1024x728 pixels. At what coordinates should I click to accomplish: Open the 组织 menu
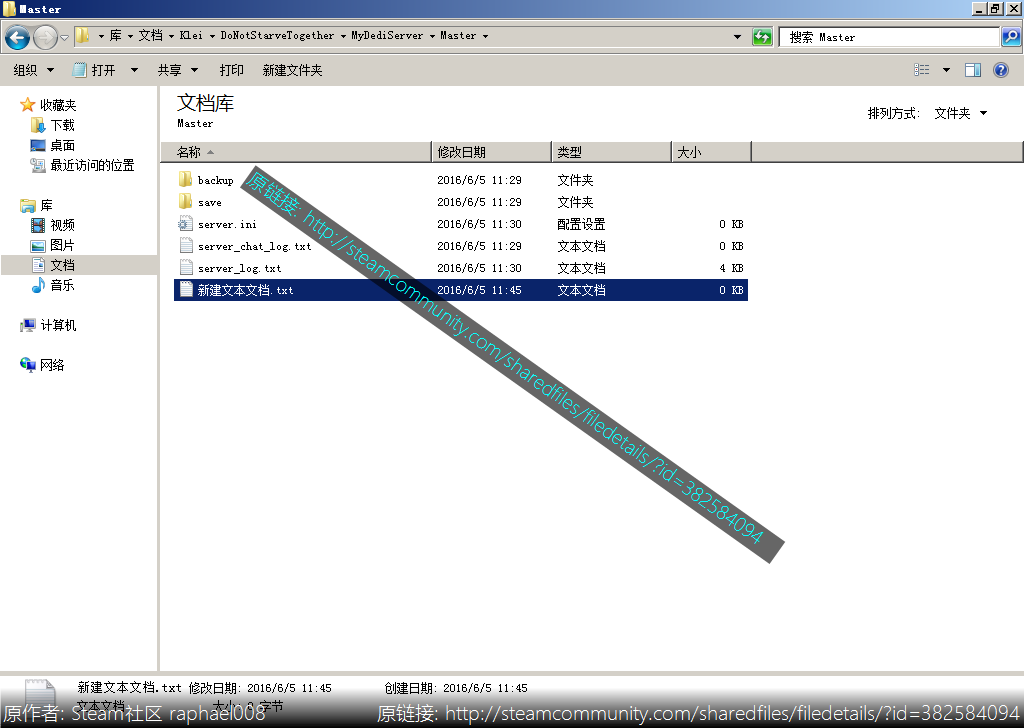pos(33,70)
